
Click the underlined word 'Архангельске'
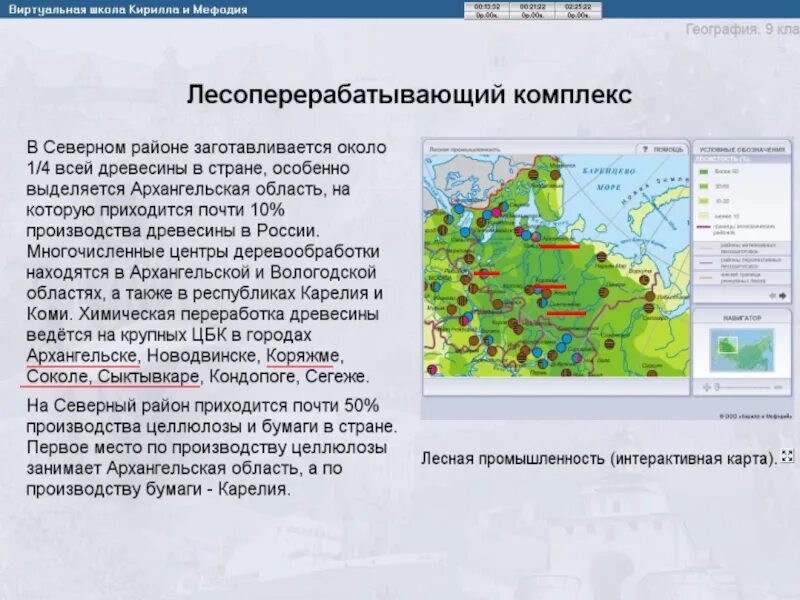(82, 355)
